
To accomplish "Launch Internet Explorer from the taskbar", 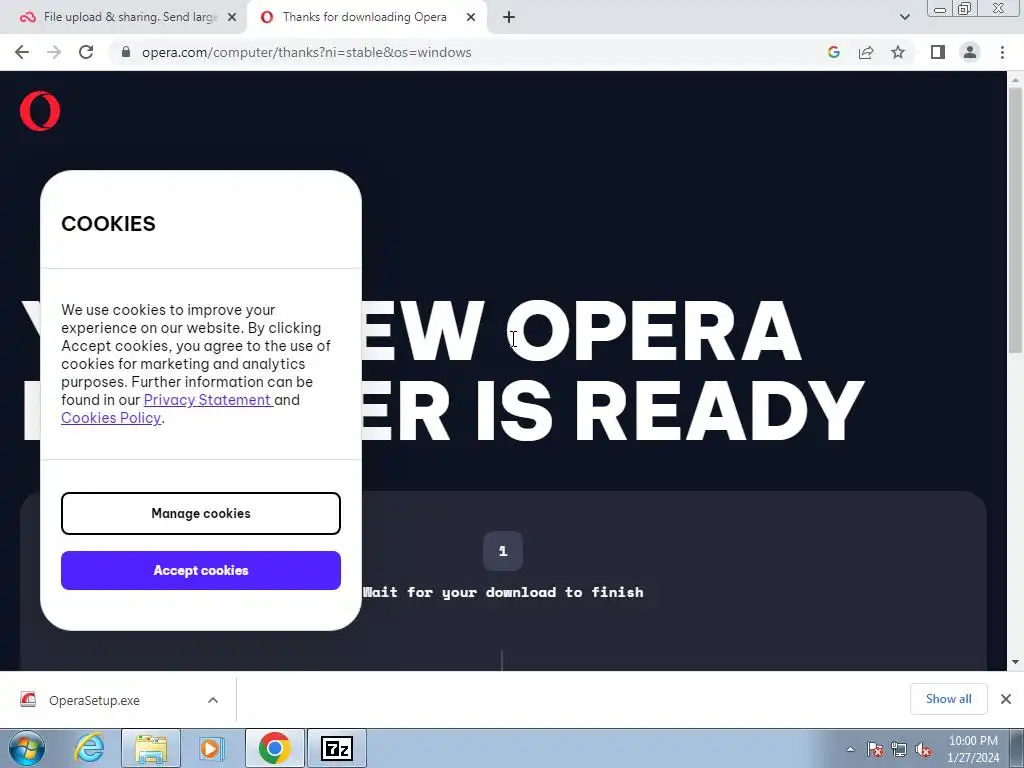I will (x=89, y=748).
